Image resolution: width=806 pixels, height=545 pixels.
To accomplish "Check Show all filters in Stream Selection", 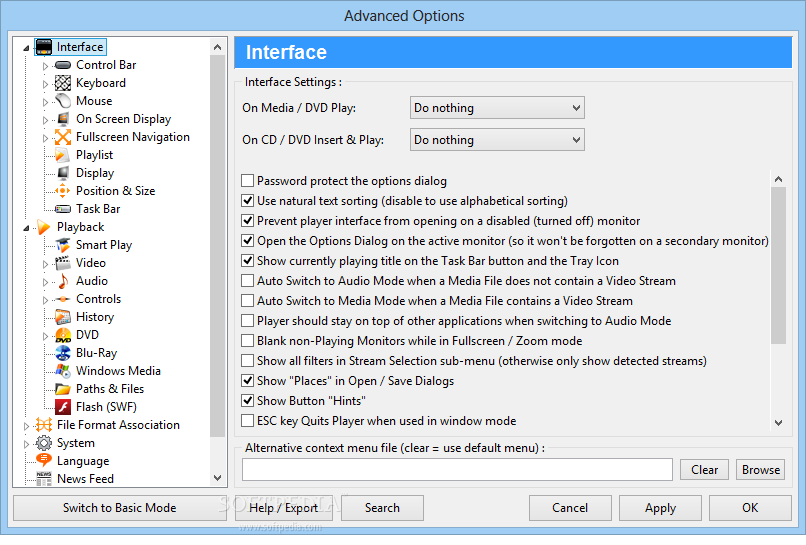I will 248,361.
